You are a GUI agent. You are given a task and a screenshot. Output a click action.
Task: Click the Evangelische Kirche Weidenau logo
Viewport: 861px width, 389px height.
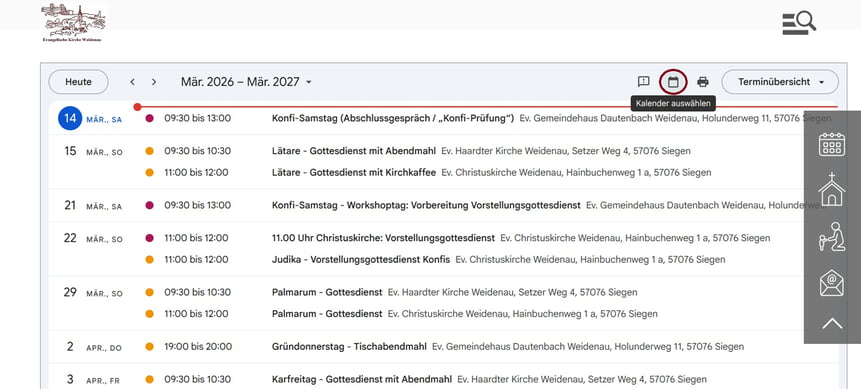74,23
